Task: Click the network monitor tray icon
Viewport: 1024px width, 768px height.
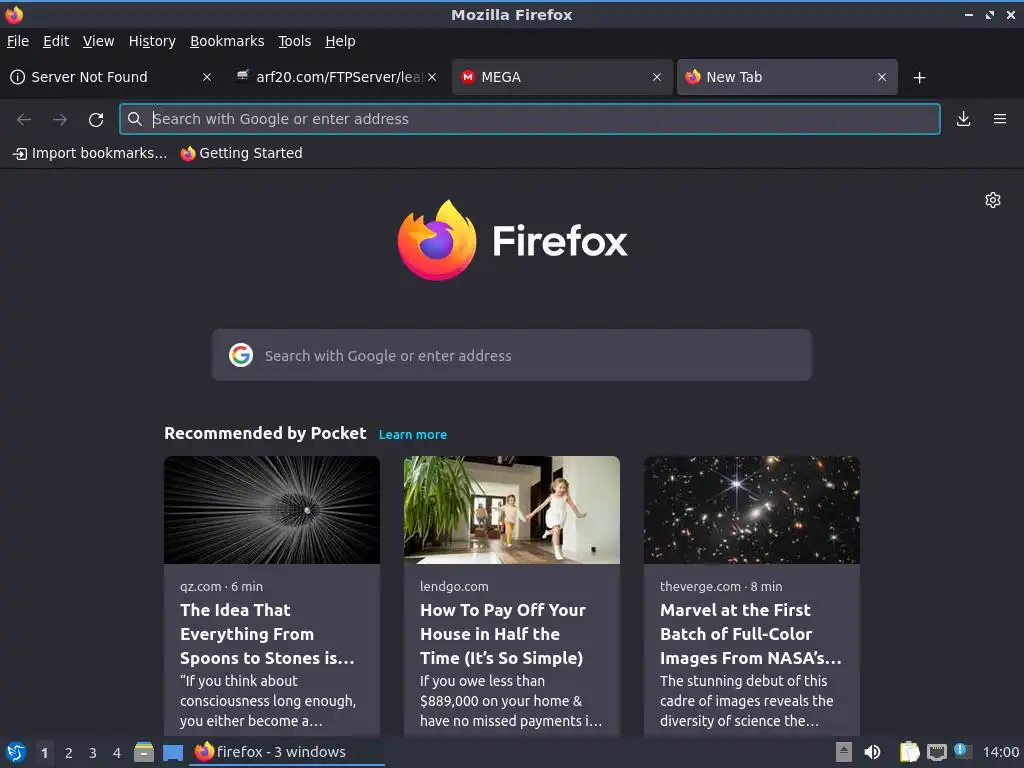Action: pyautogui.click(x=936, y=752)
